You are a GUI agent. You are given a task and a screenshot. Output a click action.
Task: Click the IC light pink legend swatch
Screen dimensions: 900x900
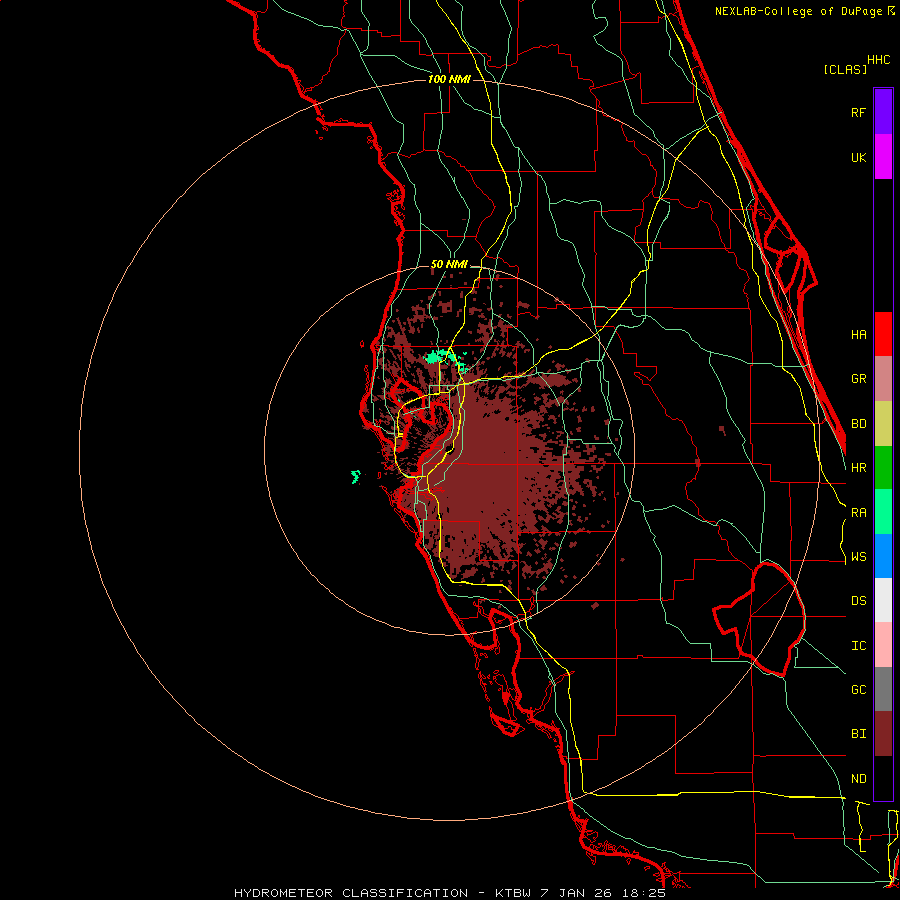883,645
